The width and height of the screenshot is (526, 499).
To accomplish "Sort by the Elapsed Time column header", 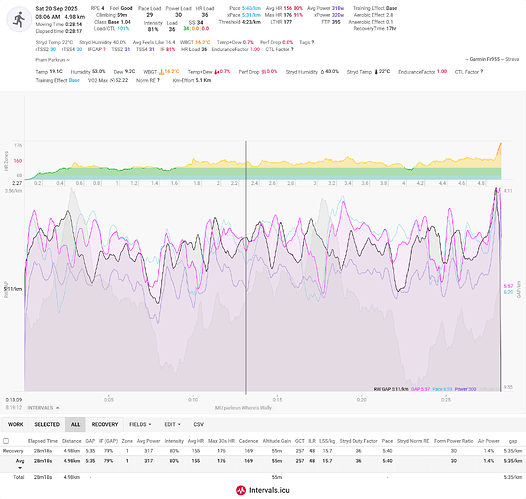I will pos(43,441).
